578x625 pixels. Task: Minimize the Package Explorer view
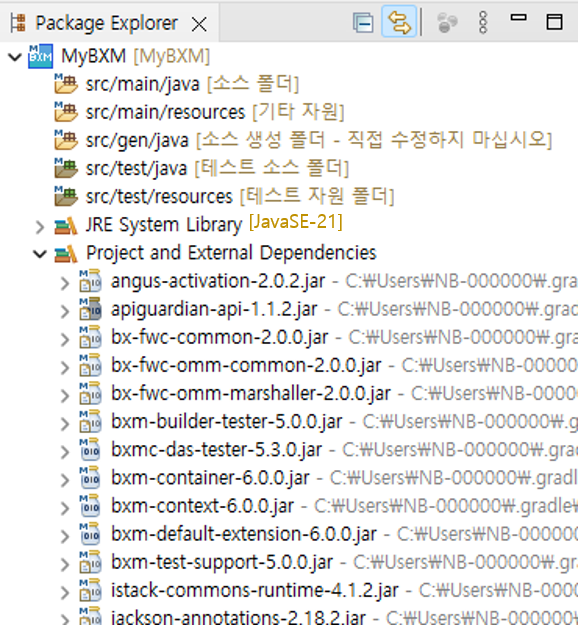click(519, 17)
